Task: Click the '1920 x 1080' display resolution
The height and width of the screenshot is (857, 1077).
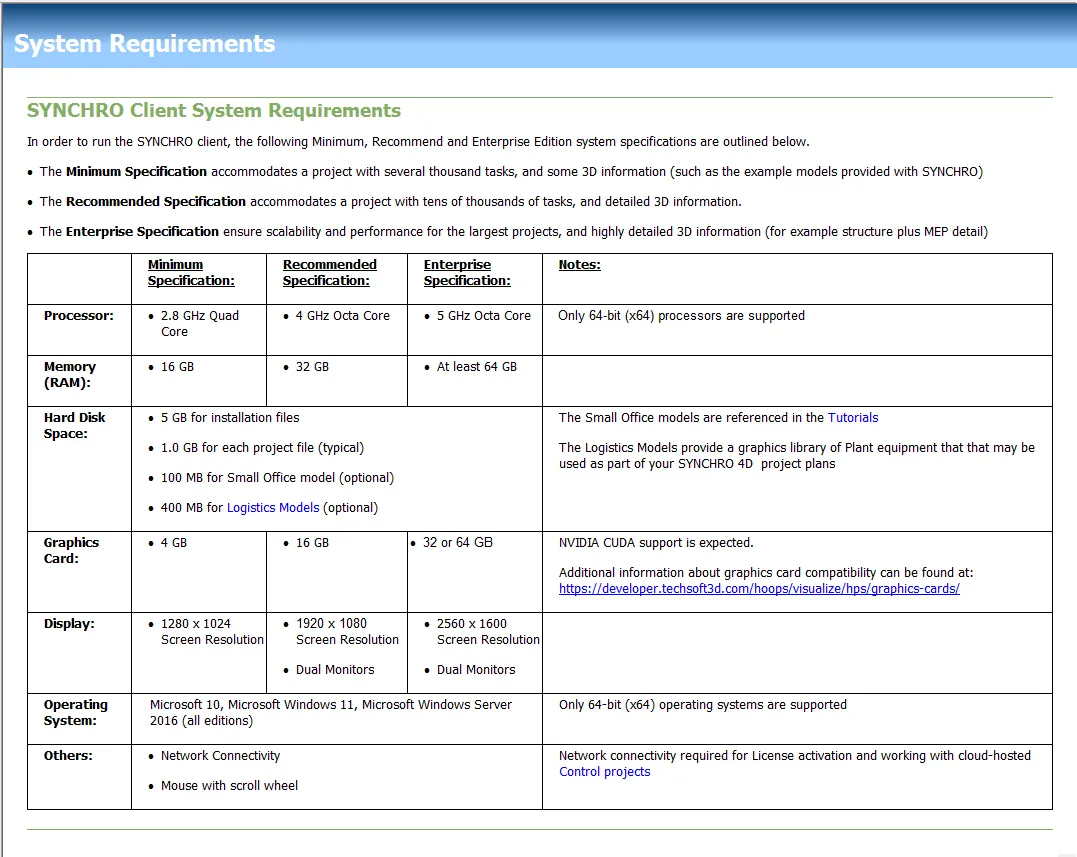Action: (332, 624)
